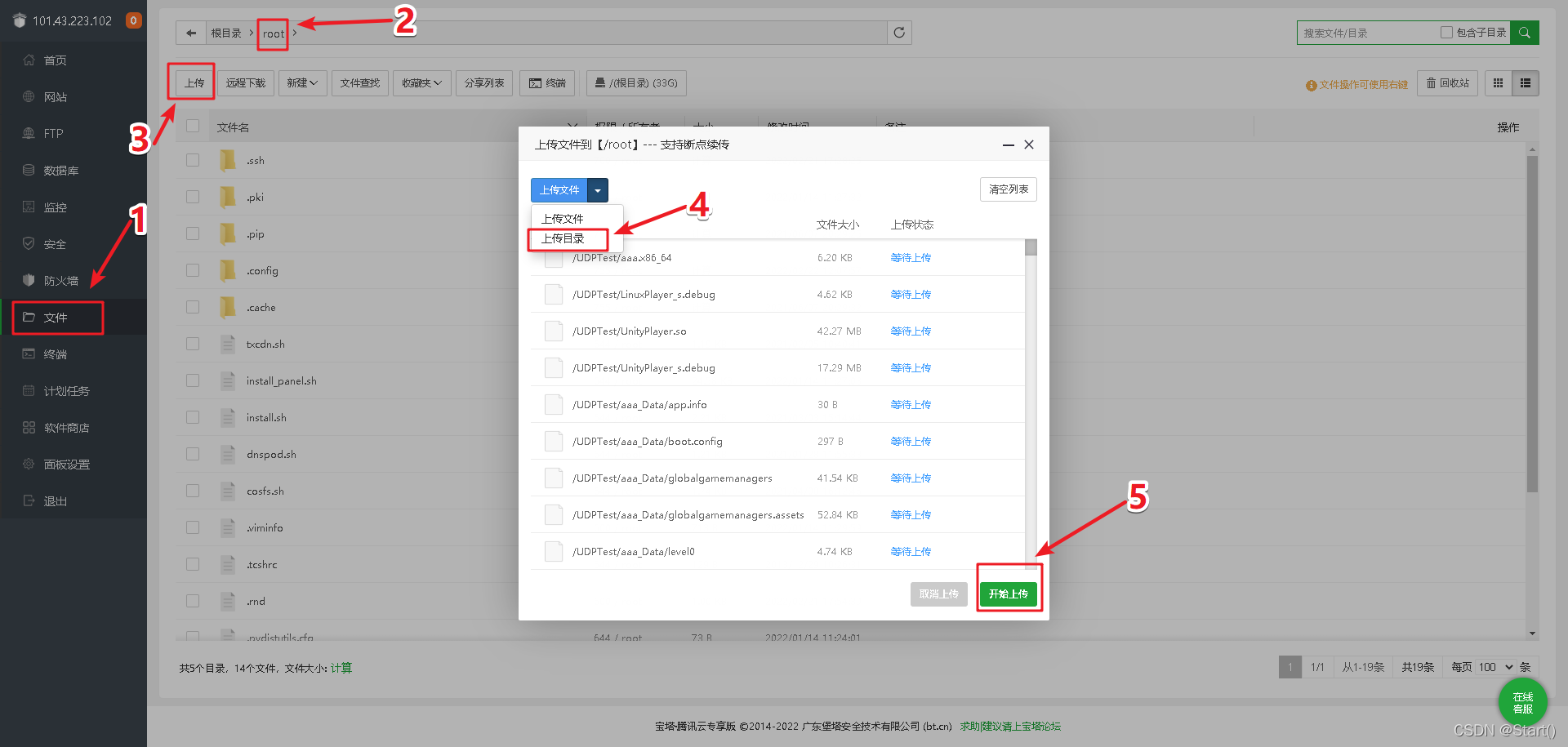The height and width of the screenshot is (747, 1568).
Task: Select the 文件 files section
Action: tap(56, 318)
